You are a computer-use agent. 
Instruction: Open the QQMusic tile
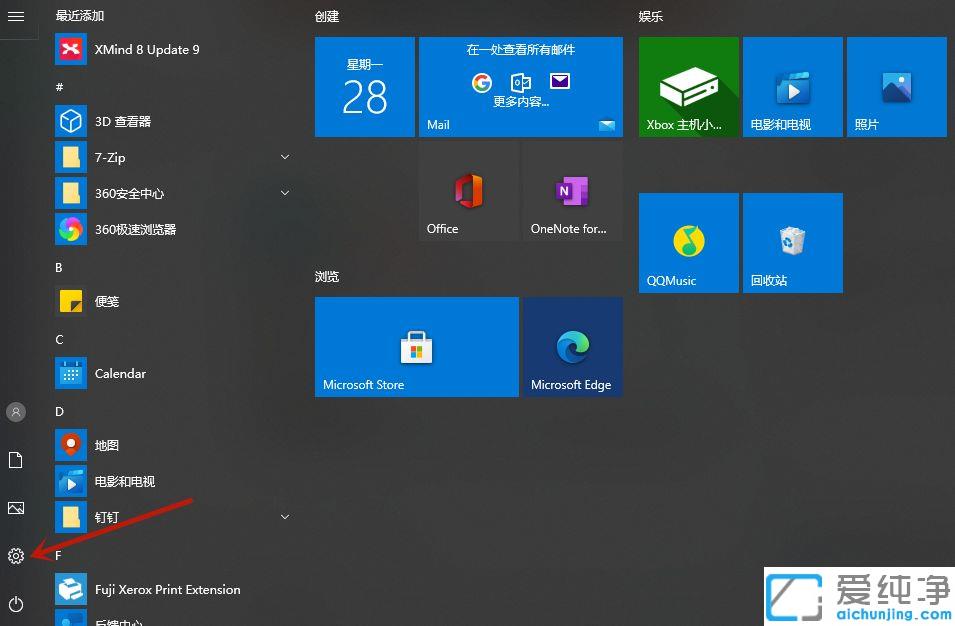687,242
